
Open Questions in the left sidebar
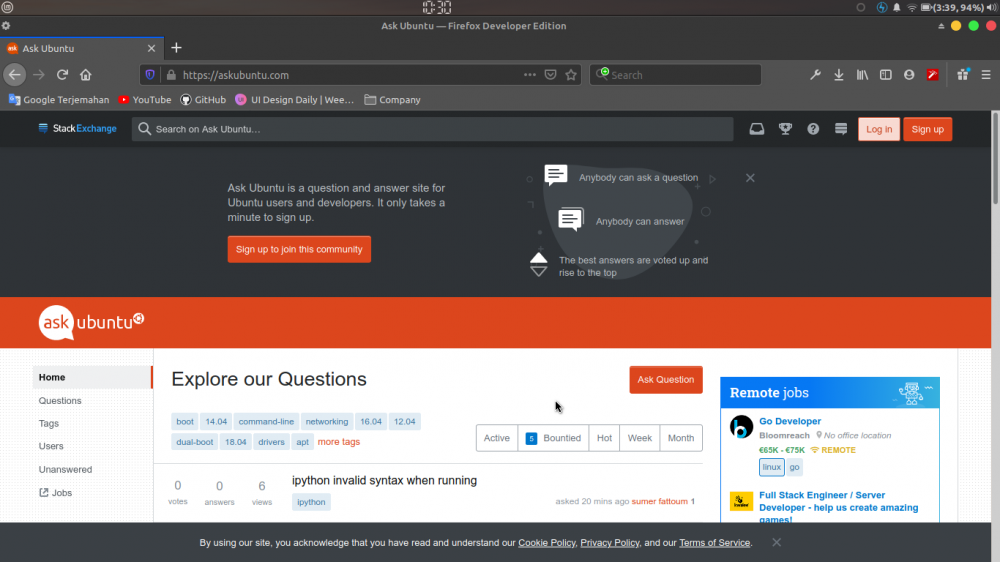coord(60,401)
